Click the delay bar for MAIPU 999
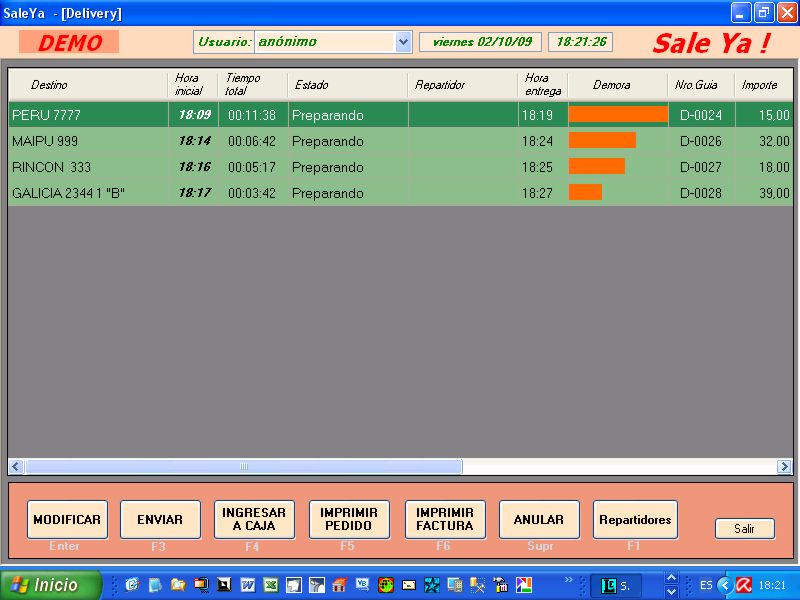Screen dimensions: 800x600 [603, 140]
